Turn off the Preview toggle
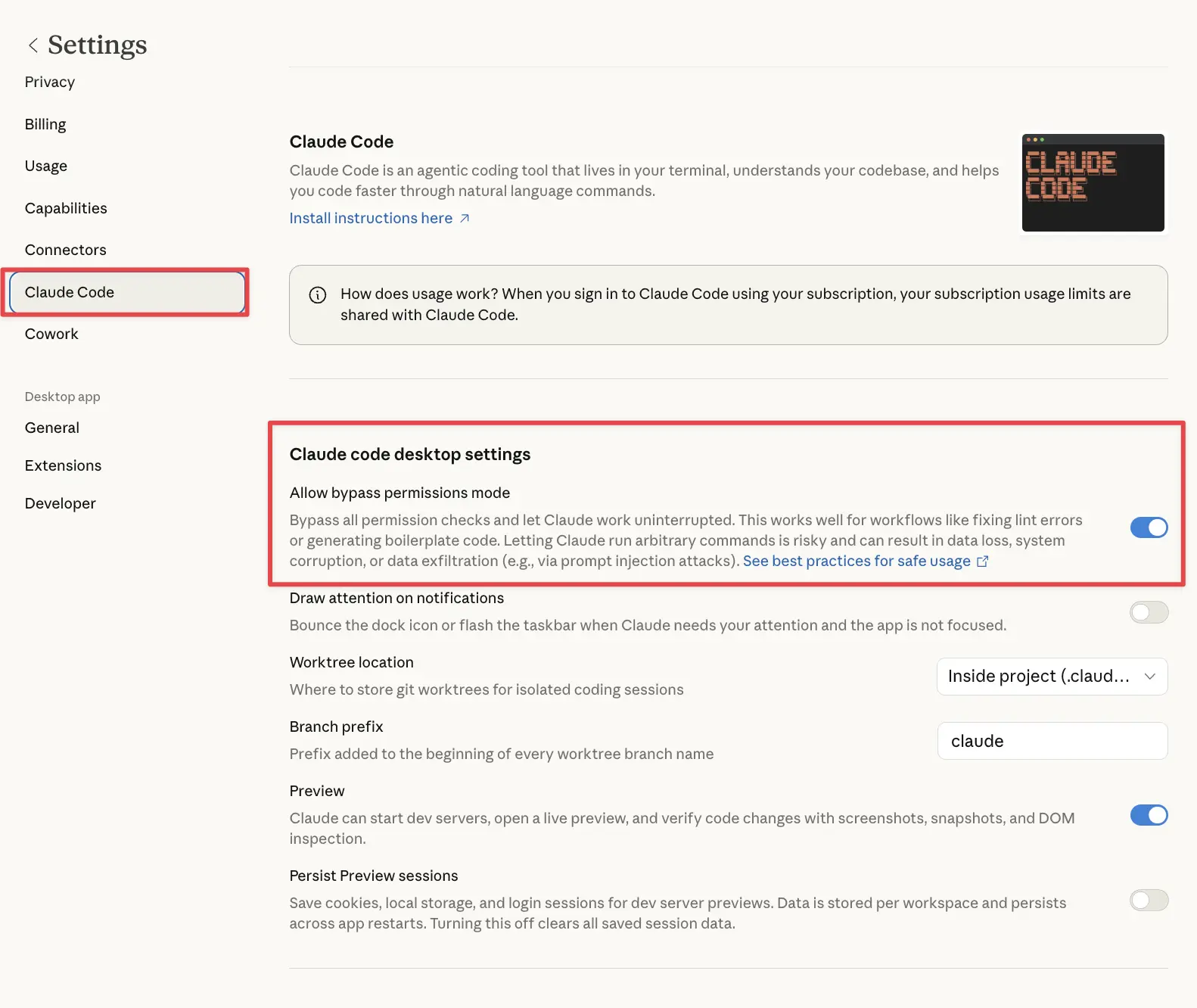Viewport: 1197px width, 1008px height. (x=1148, y=815)
